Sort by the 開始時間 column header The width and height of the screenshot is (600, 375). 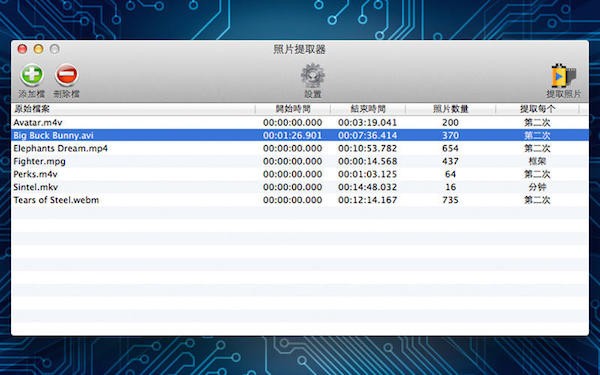(x=293, y=109)
